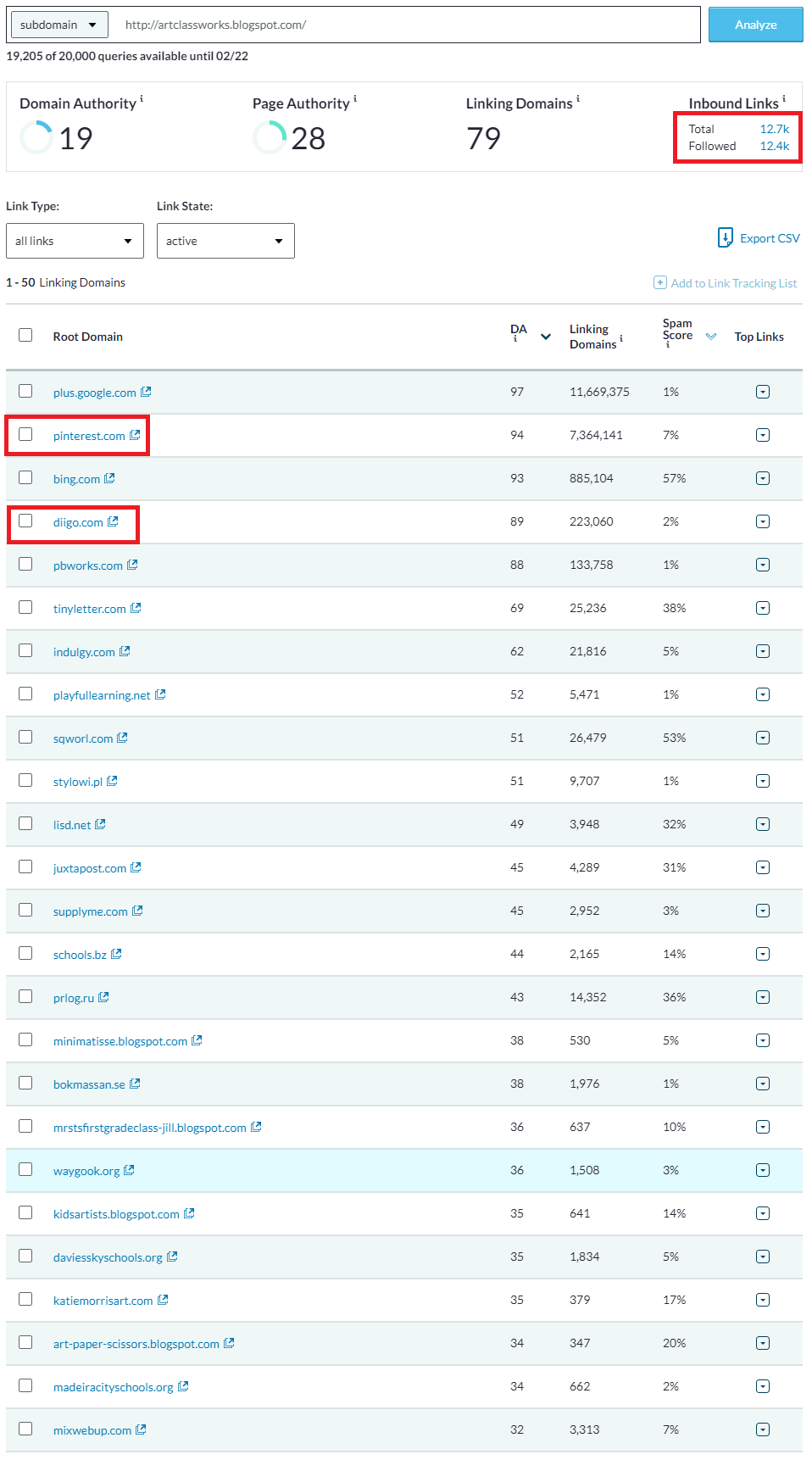The image size is (812, 1460).
Task: Open the subdomain scope dropdown
Action: pyautogui.click(x=57, y=24)
